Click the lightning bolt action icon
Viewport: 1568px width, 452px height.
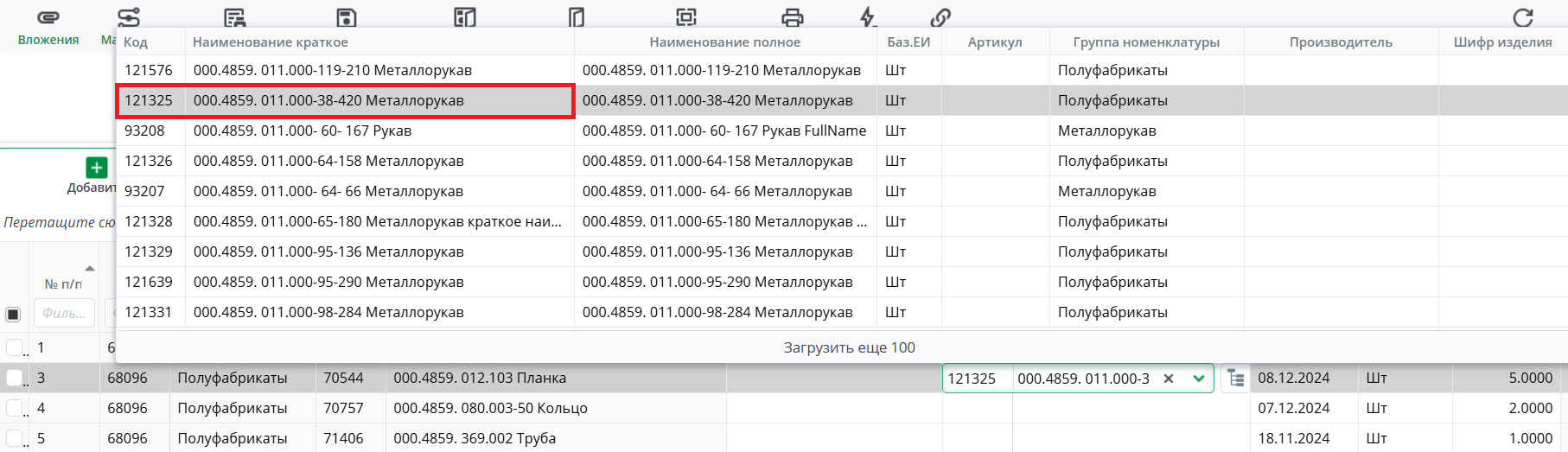point(868,17)
